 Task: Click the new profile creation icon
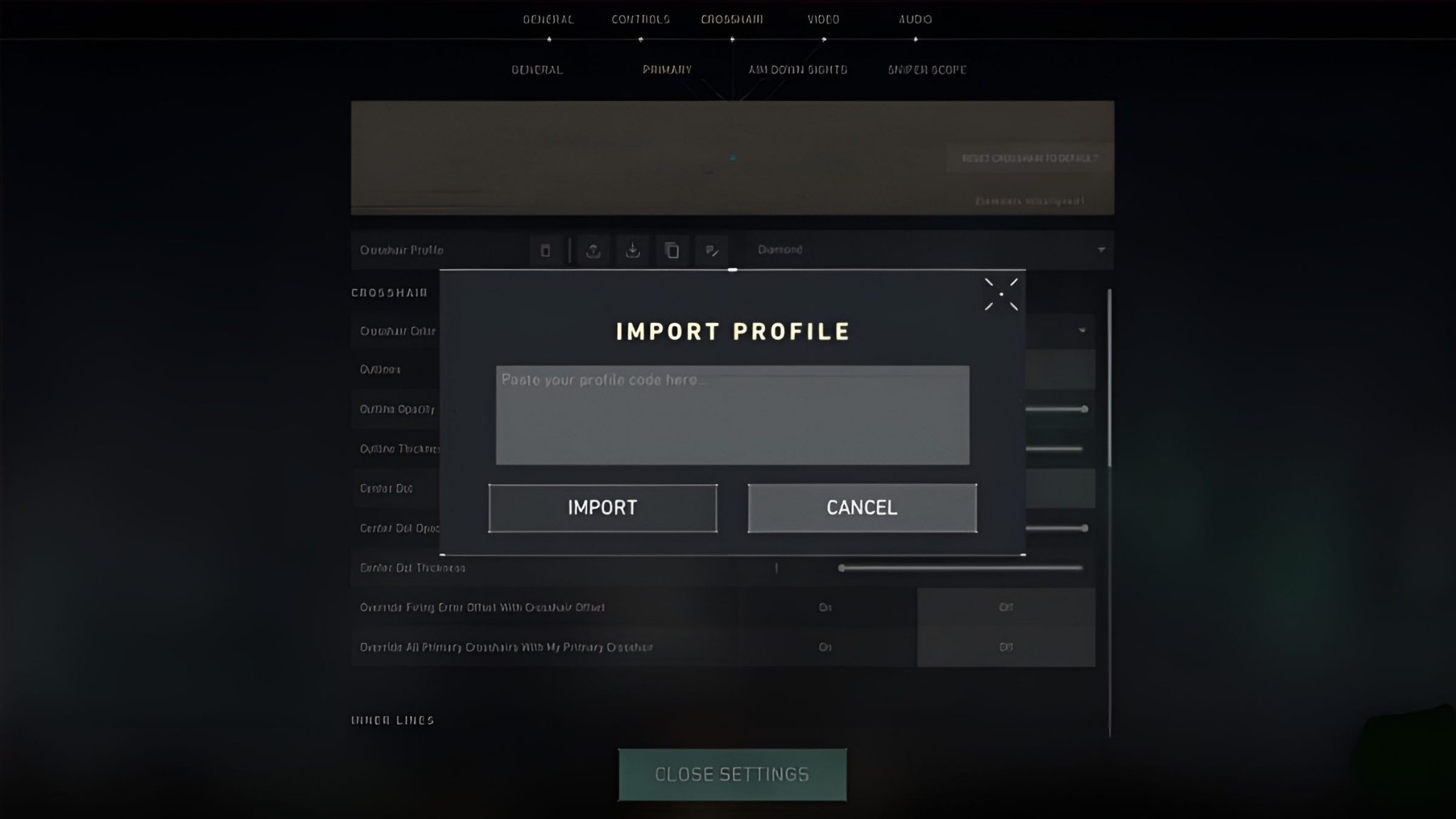545,250
